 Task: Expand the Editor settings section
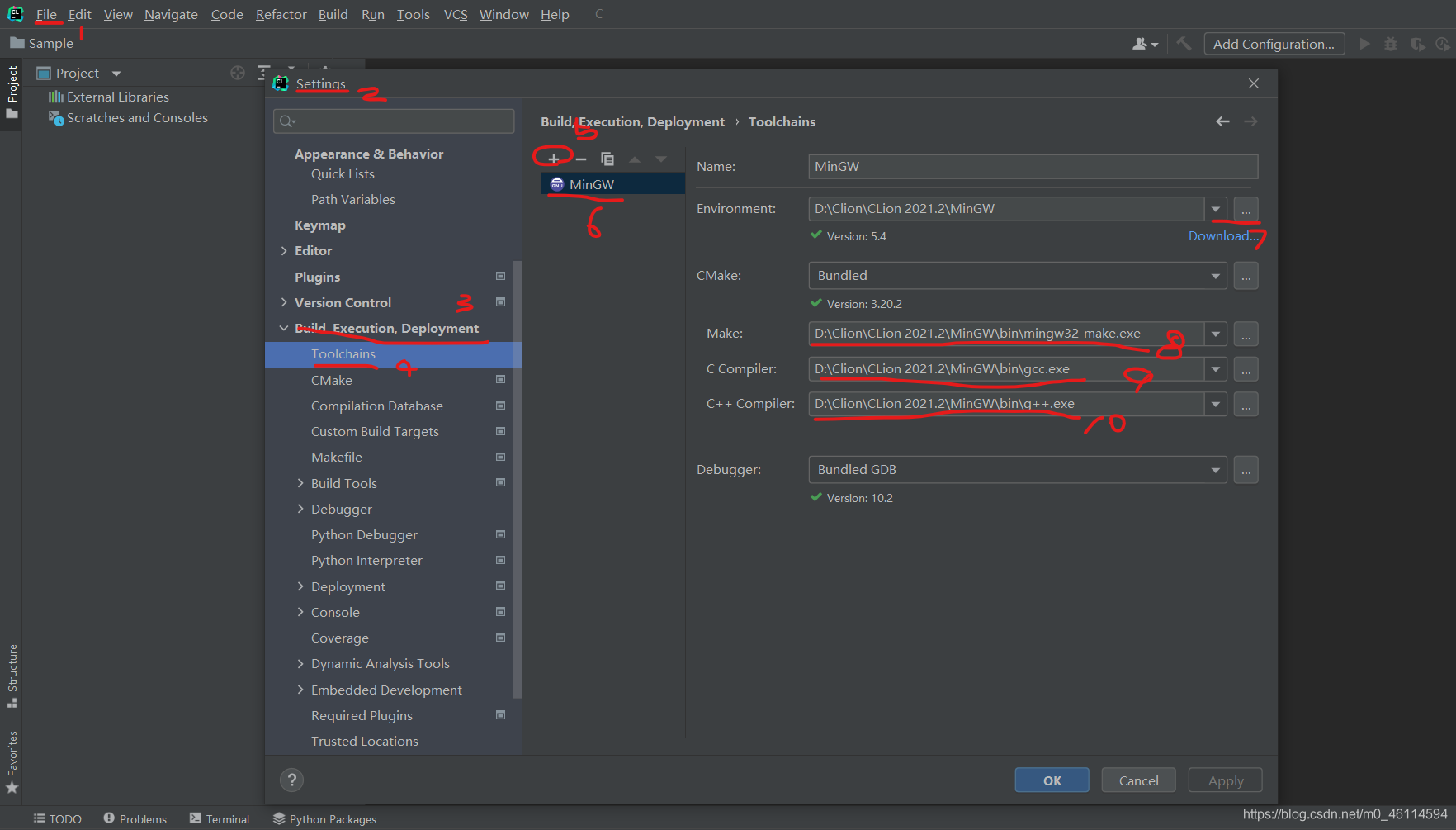click(x=284, y=250)
